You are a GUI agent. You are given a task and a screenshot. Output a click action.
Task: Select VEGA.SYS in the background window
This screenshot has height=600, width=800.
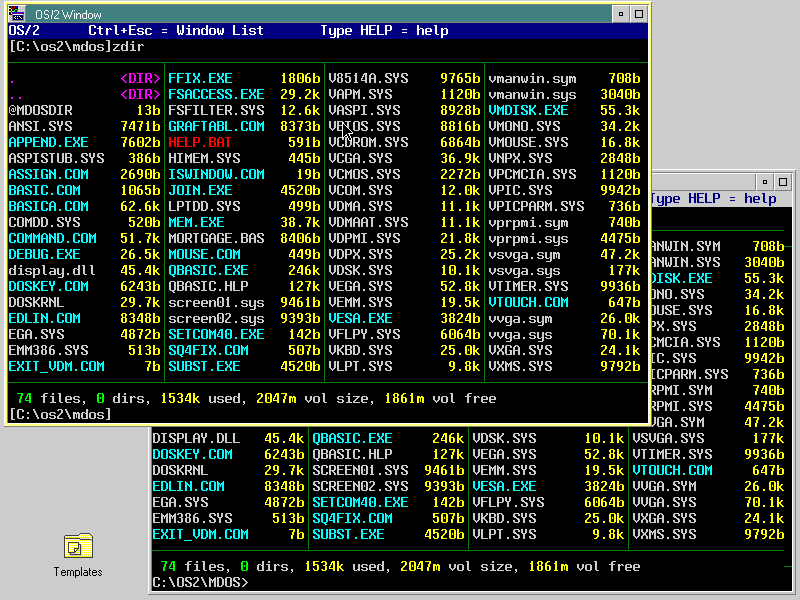(504, 454)
